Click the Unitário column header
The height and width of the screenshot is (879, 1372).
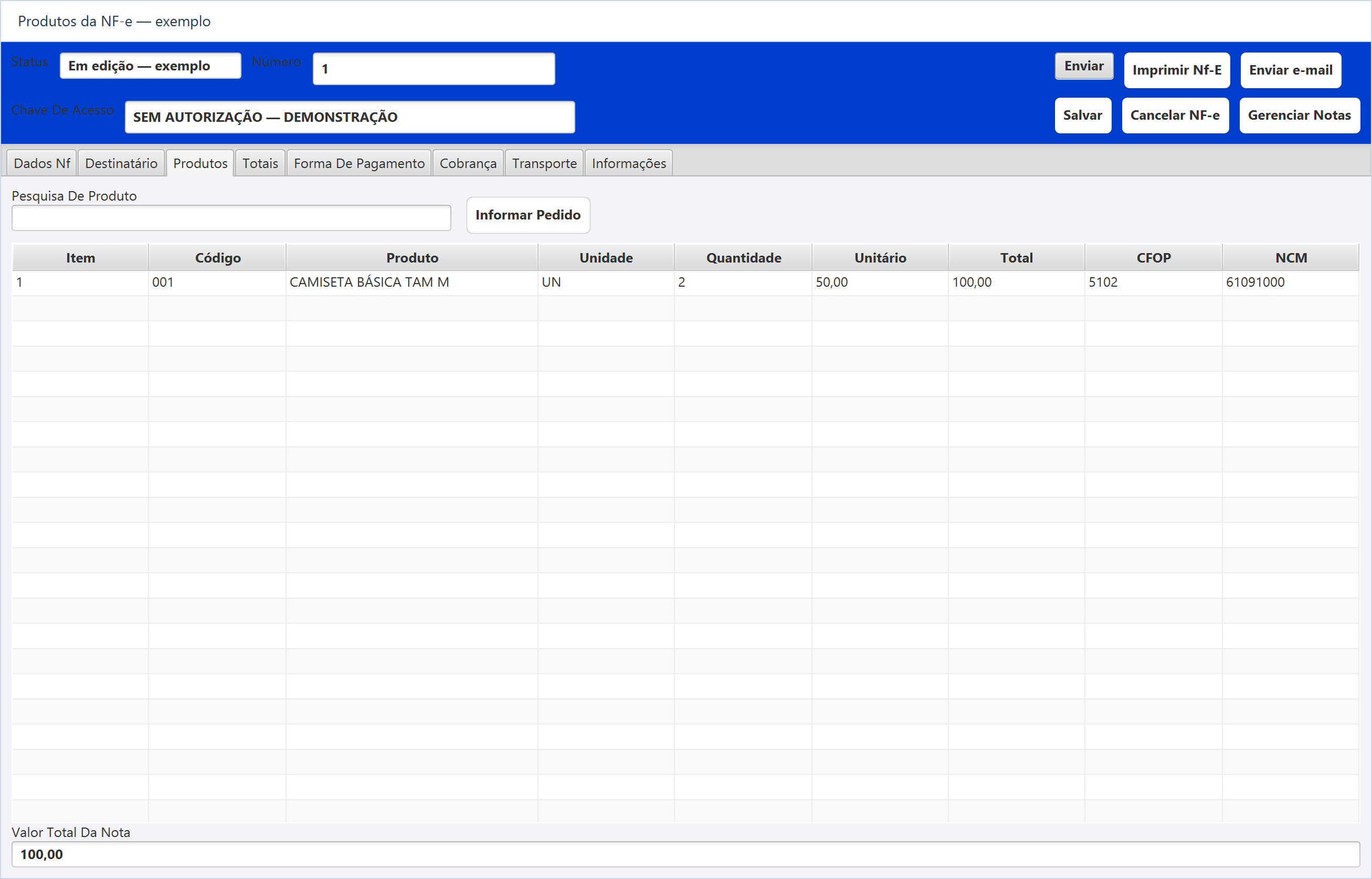(880, 258)
